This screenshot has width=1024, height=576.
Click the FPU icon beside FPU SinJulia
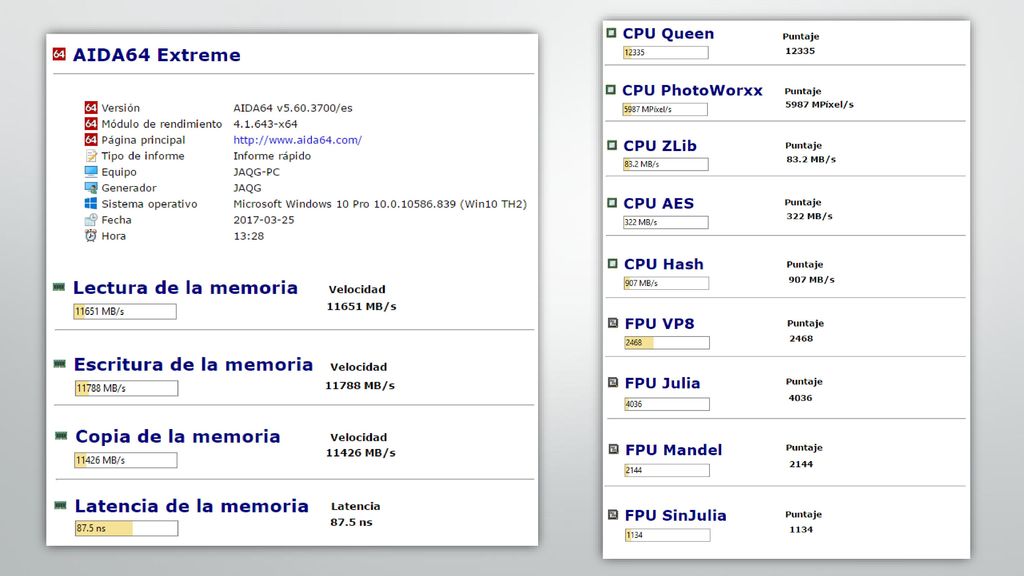coord(613,515)
